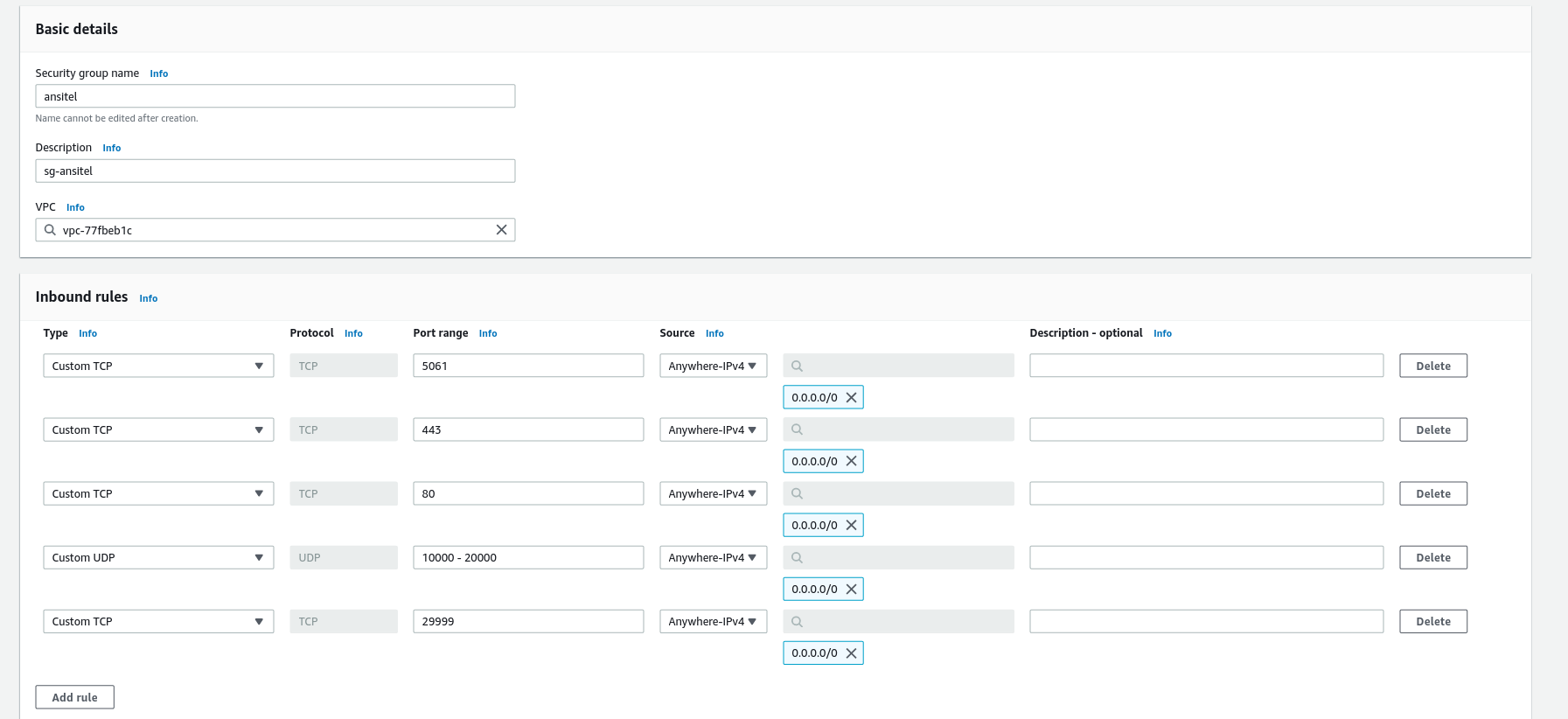This screenshot has width=1568, height=719.
Task: Click Info link next to Port range
Action: click(488, 333)
